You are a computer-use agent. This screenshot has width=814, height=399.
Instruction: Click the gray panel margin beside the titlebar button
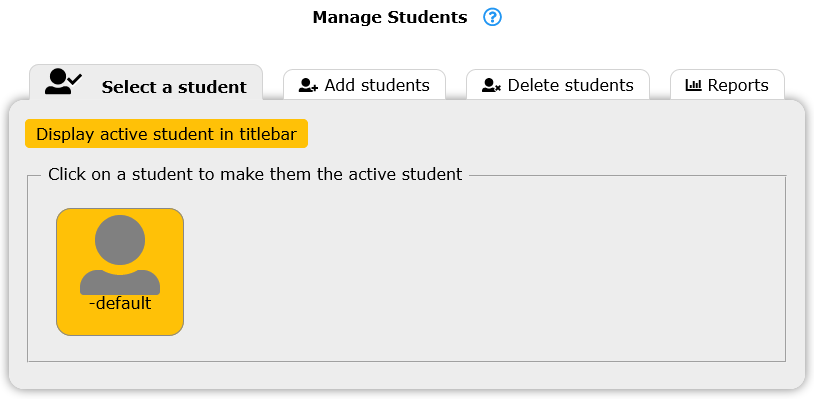pos(545,134)
